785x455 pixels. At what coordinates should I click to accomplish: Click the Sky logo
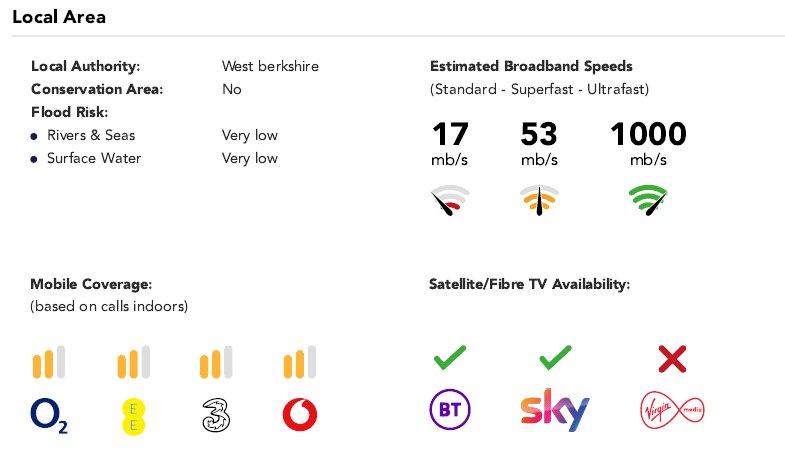[555, 410]
